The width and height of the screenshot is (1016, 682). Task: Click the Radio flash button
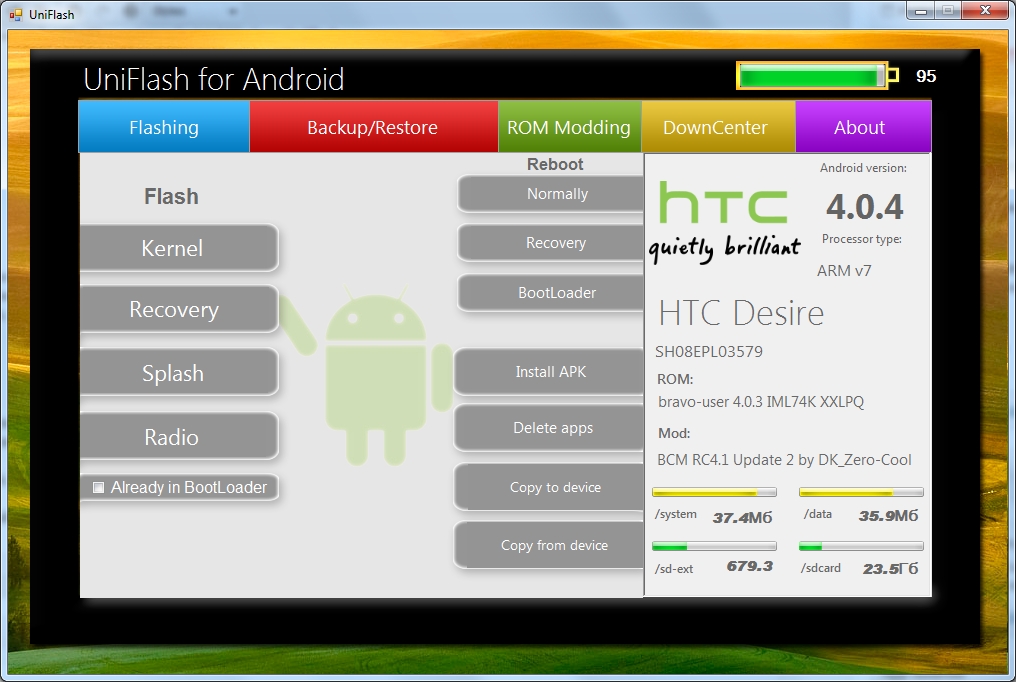pos(172,437)
